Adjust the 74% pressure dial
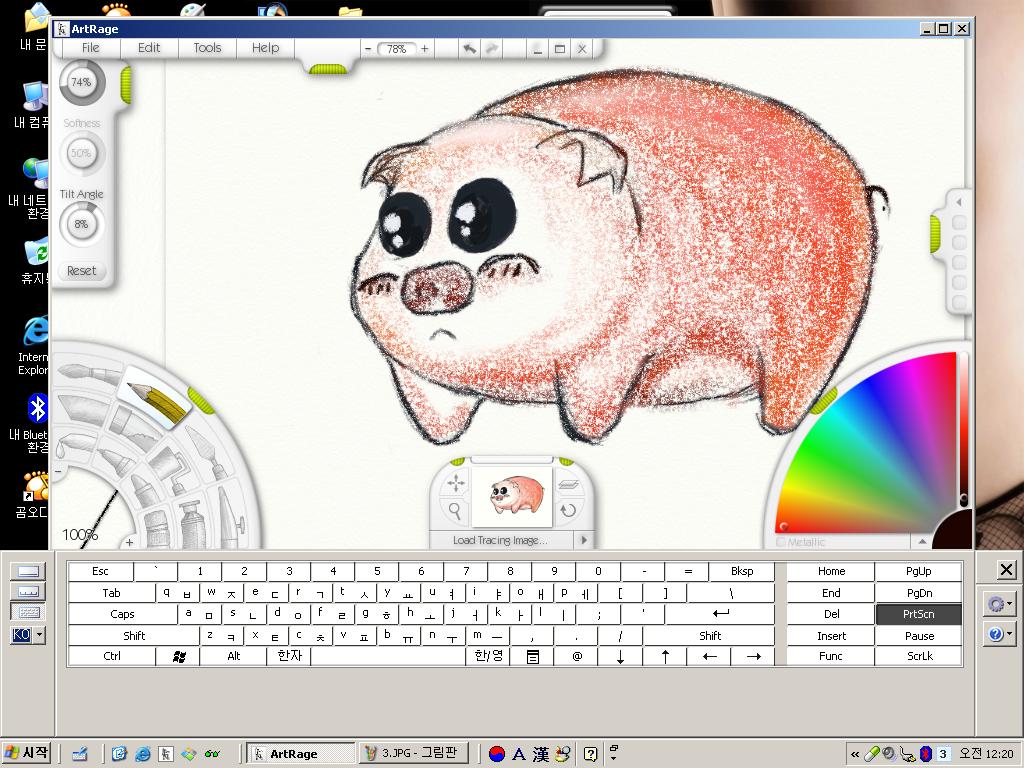 81,82
